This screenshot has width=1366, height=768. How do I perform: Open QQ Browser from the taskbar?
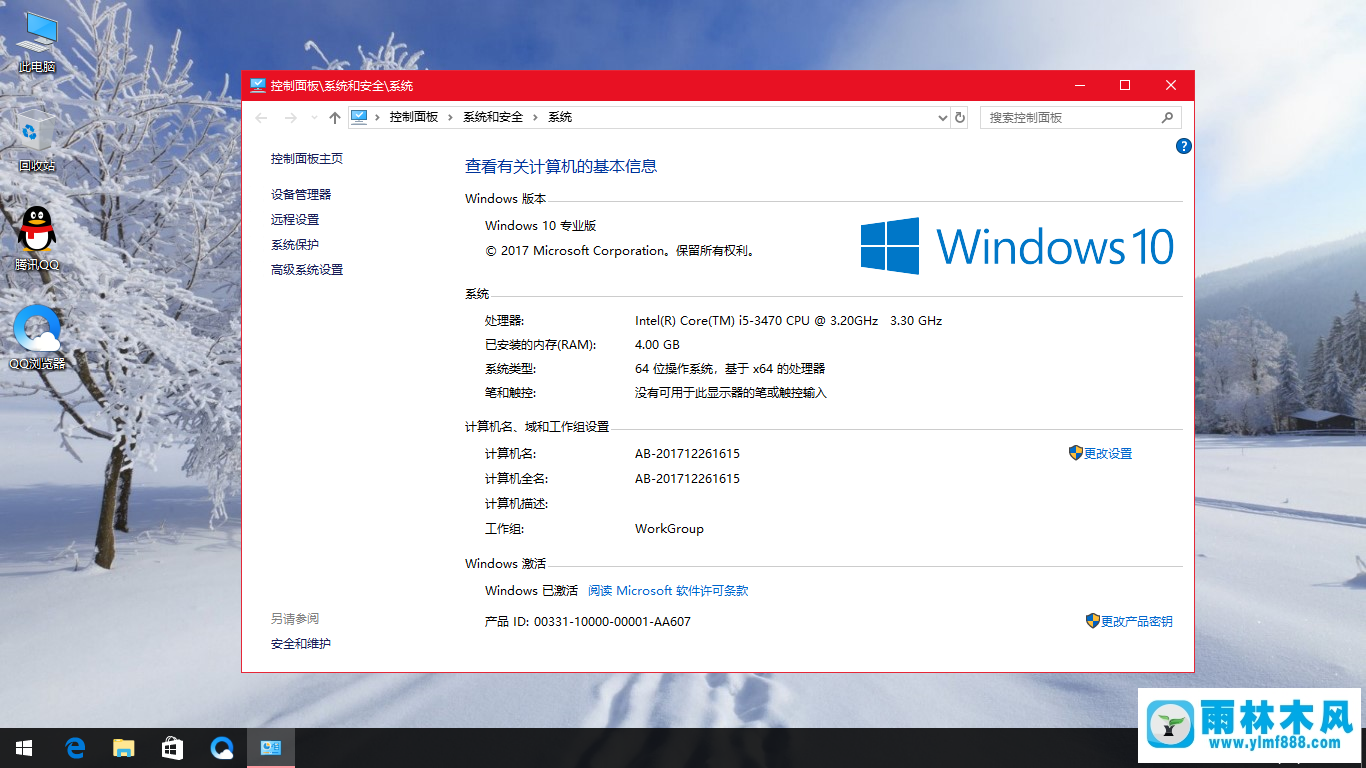click(221, 747)
